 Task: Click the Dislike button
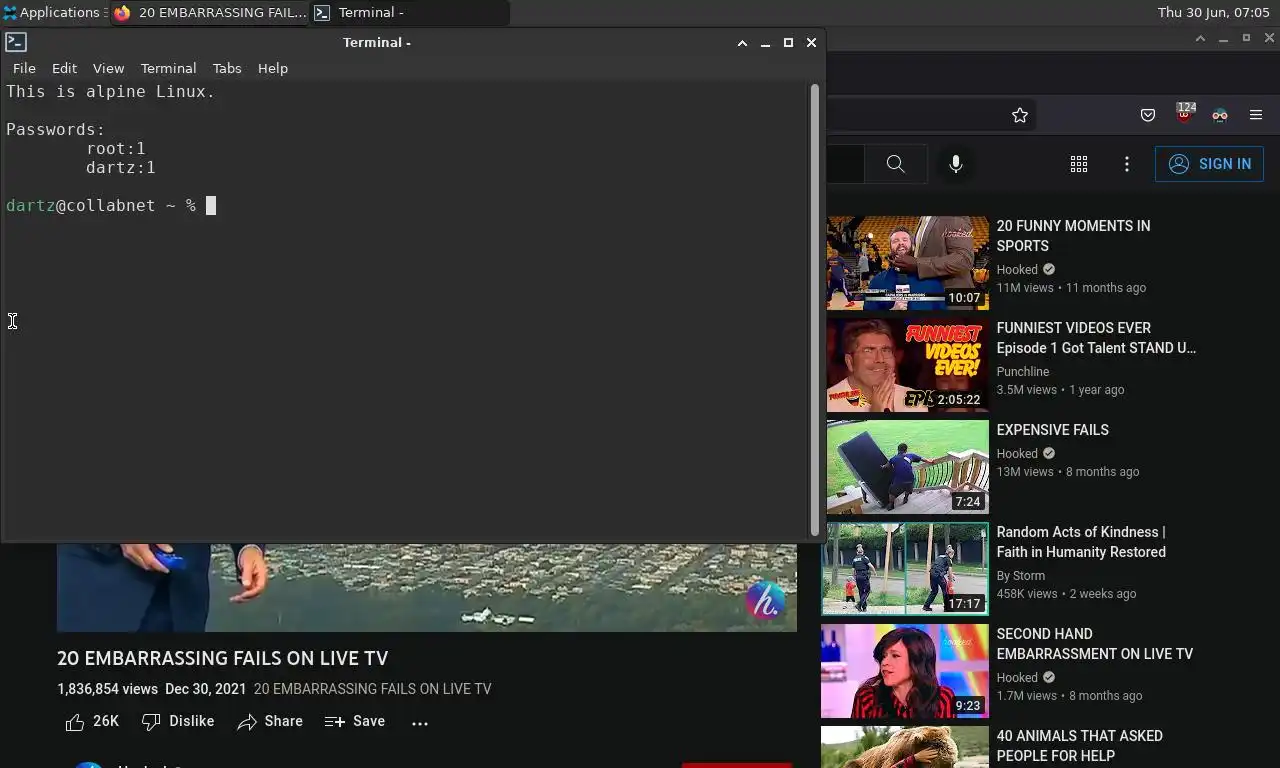coord(178,721)
